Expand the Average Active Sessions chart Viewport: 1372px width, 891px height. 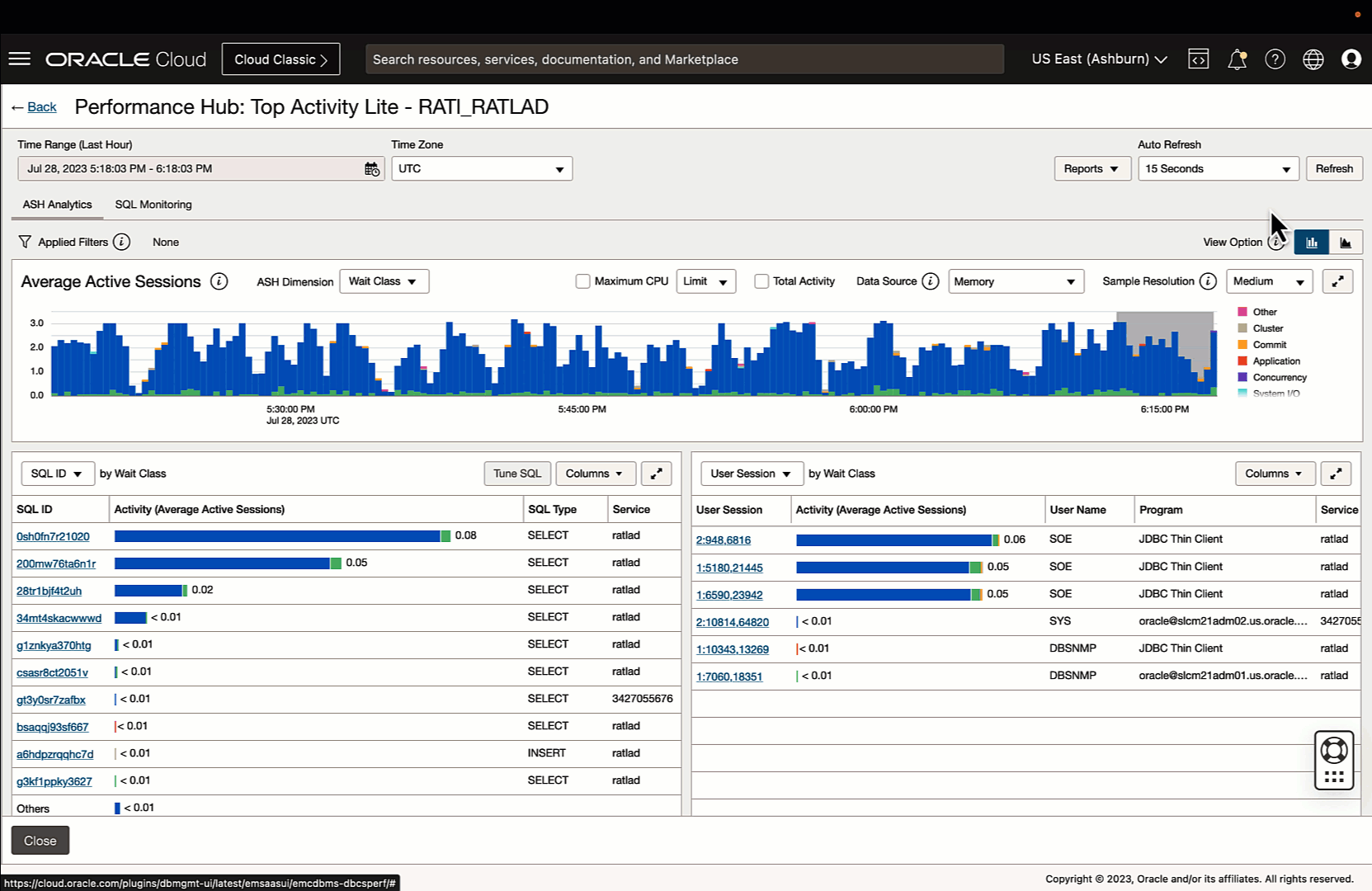[x=1337, y=281]
